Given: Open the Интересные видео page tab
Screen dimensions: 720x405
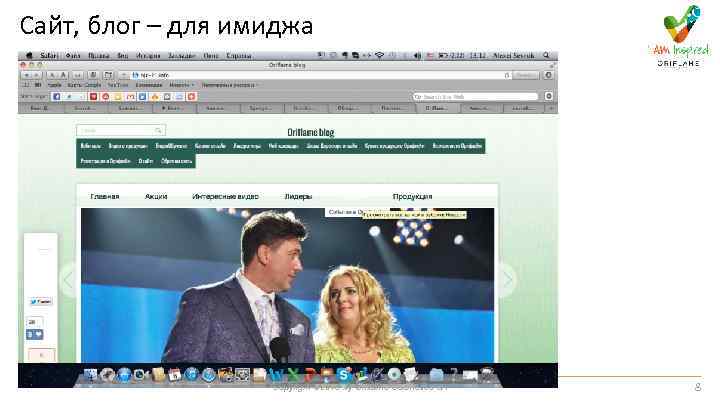Looking at the screenshot, I should (225, 197).
